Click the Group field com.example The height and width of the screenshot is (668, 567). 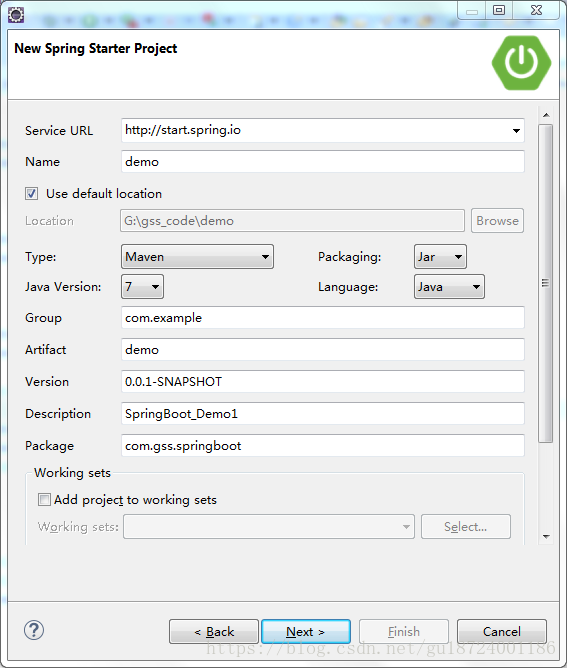tap(322, 317)
